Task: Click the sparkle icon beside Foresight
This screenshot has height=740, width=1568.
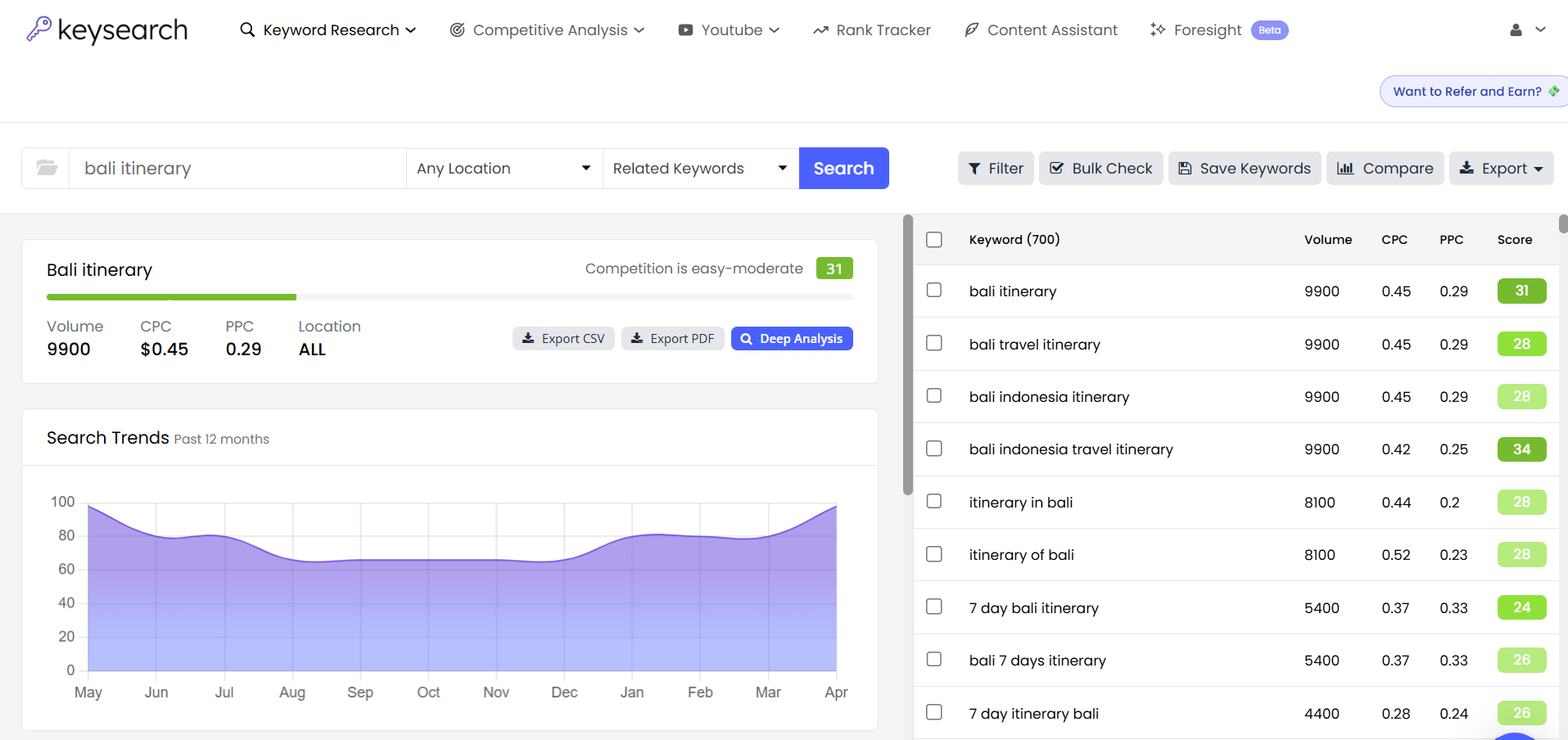Action: click(1158, 29)
